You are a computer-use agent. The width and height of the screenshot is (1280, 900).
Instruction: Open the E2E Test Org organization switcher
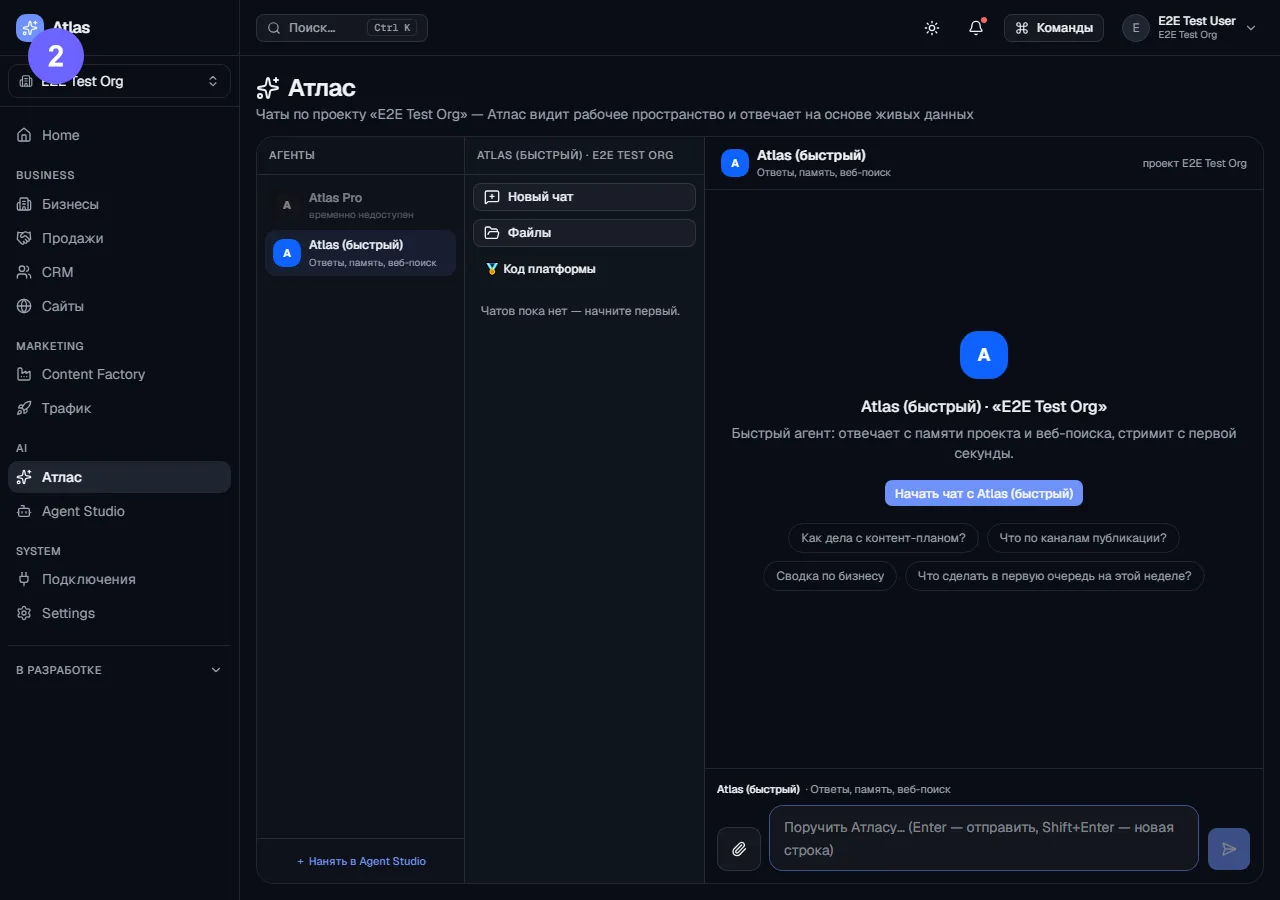pyautogui.click(x=119, y=81)
